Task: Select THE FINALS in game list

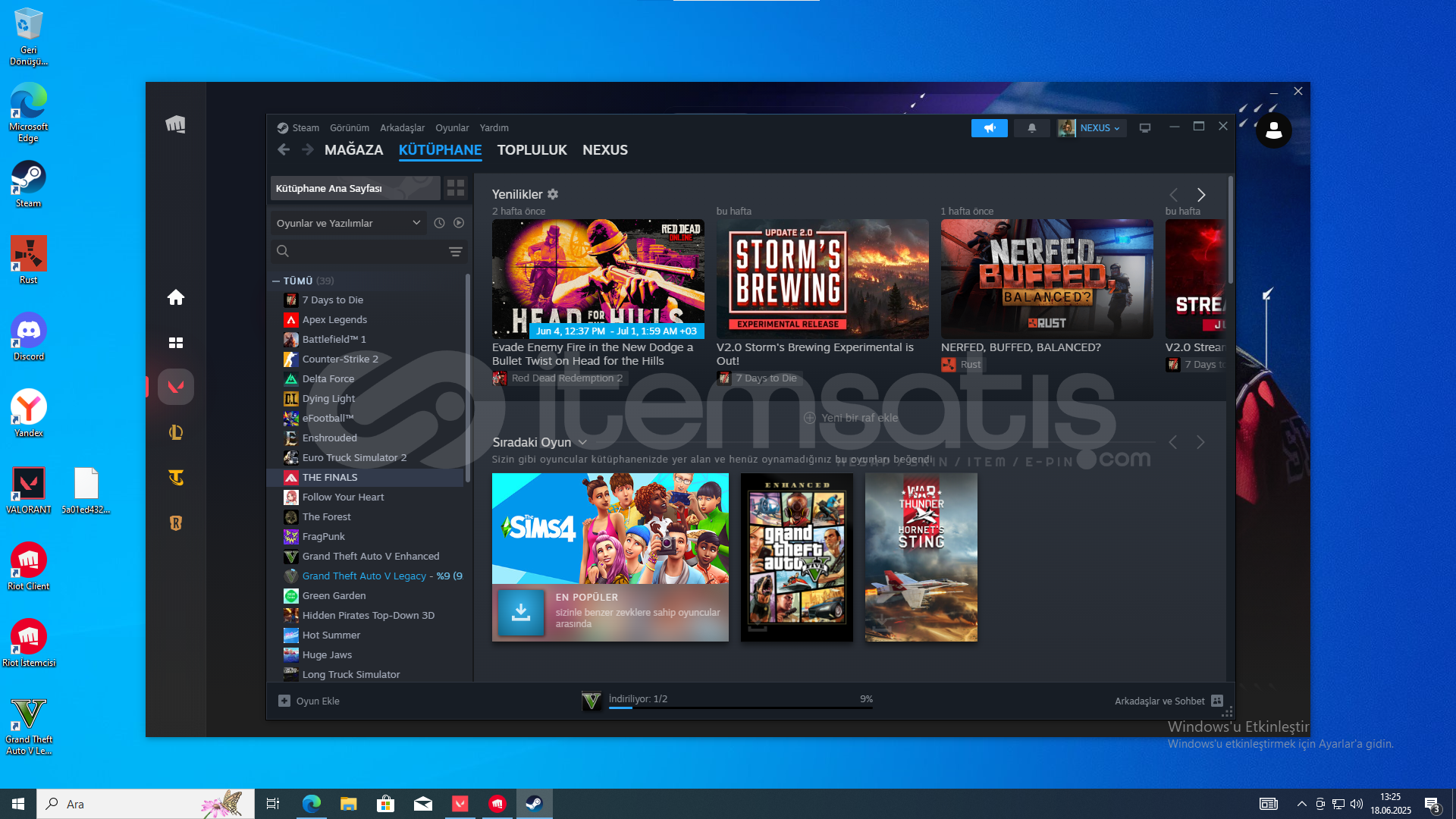Action: pos(366,477)
